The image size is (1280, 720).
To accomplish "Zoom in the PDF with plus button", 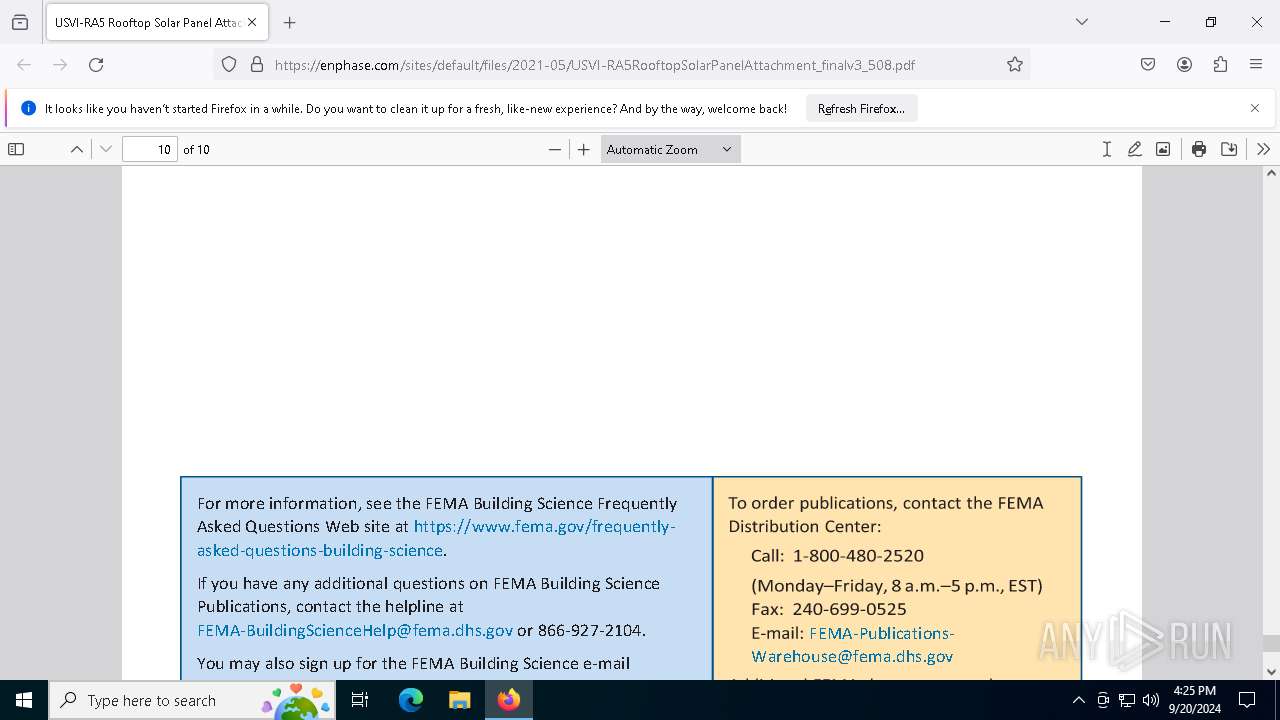I will [584, 149].
